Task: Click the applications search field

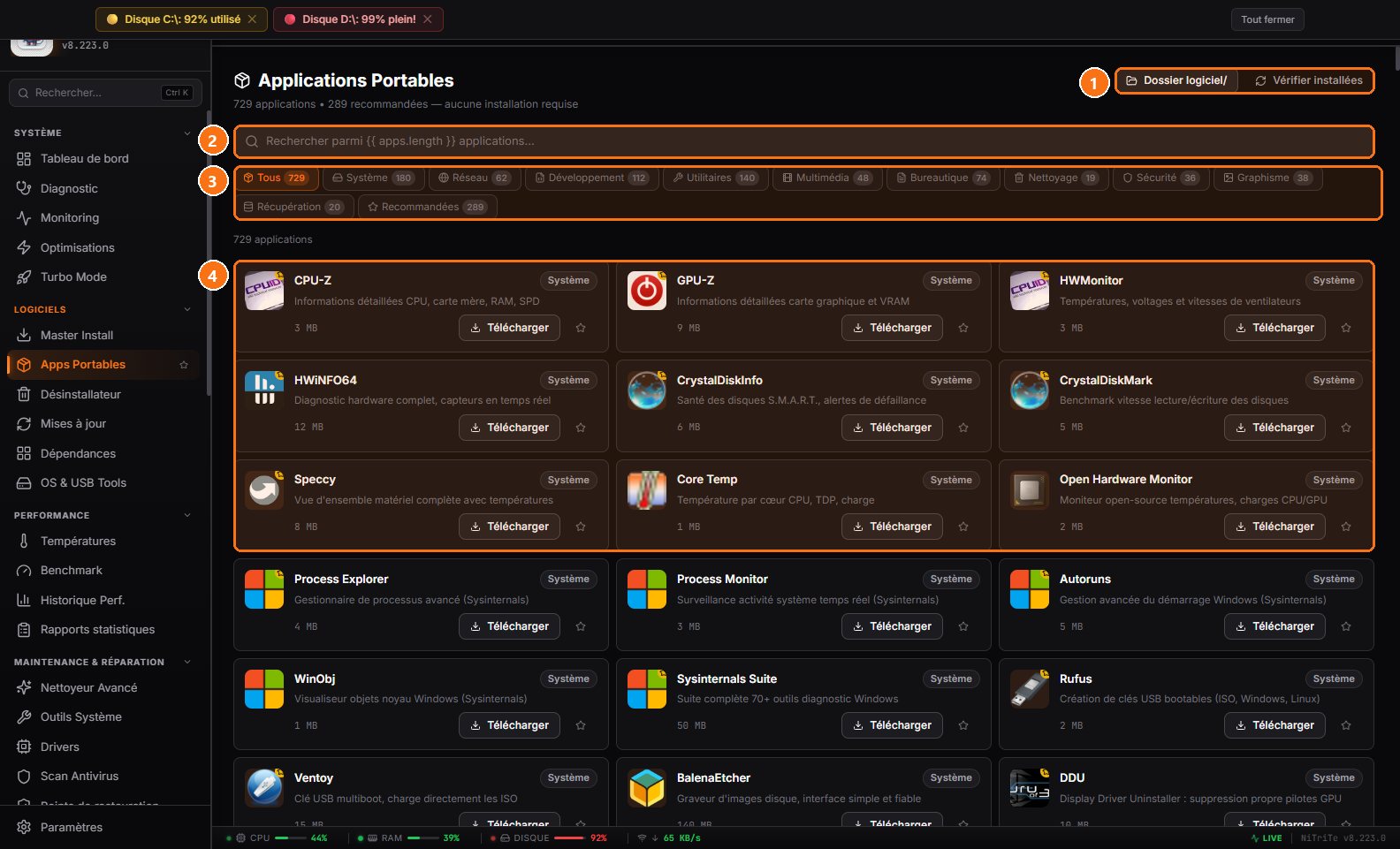Action: 803,141
